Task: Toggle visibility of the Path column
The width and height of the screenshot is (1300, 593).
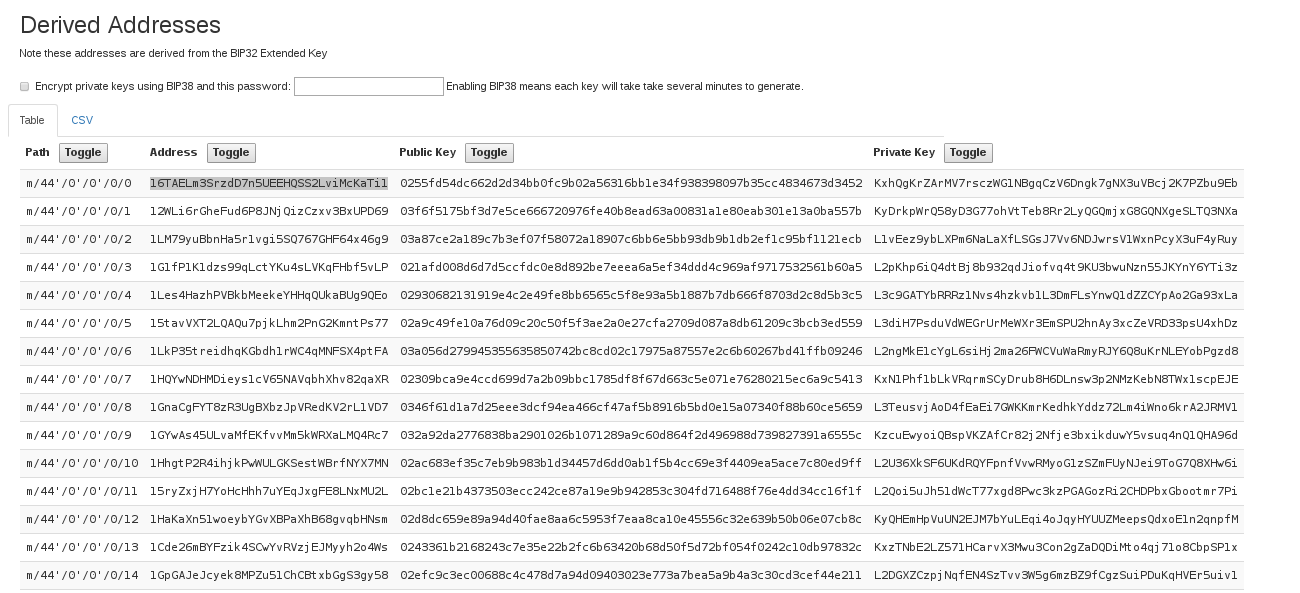Action: (x=83, y=152)
